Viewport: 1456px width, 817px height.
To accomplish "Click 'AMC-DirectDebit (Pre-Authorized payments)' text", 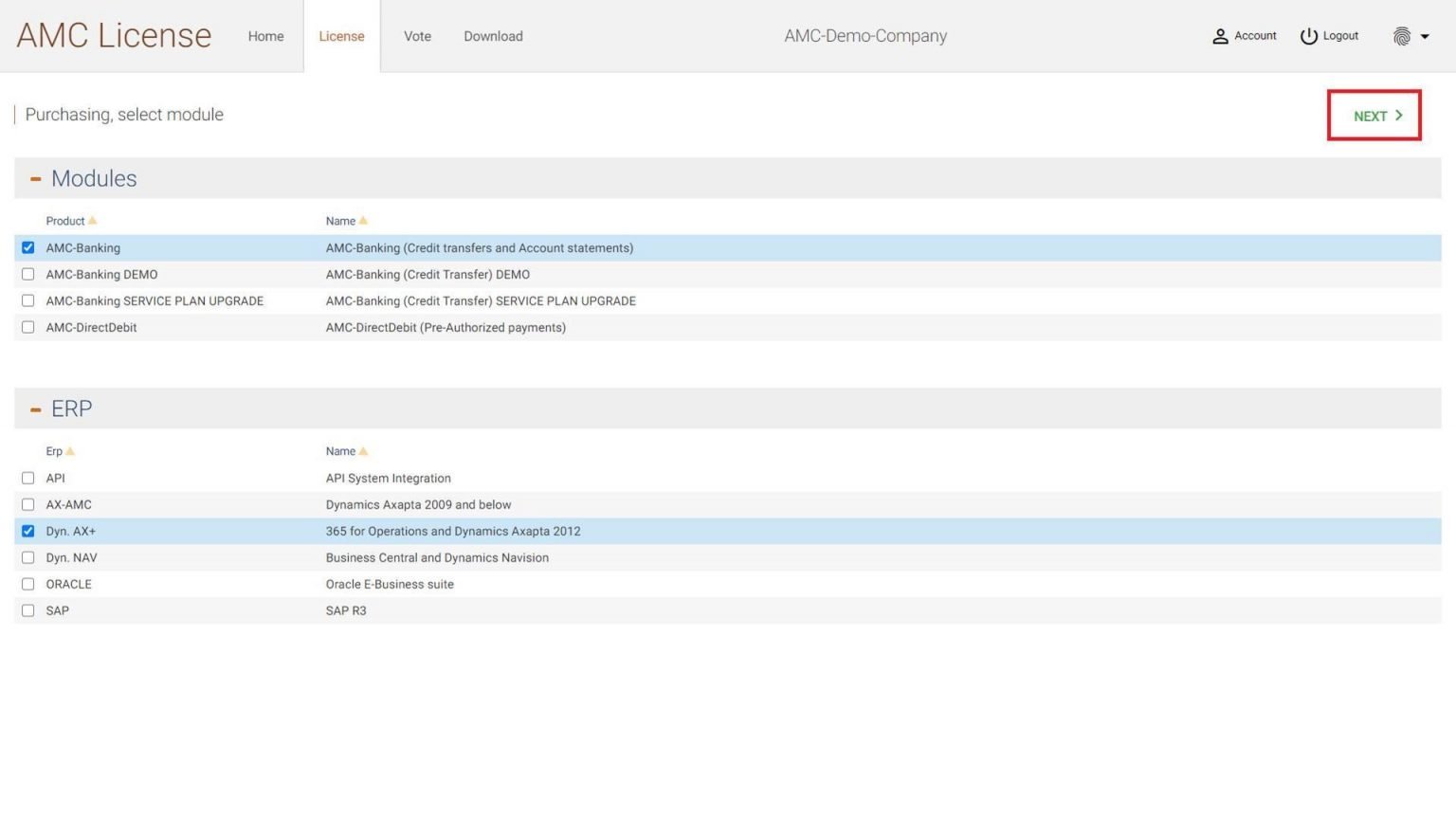I will pyautogui.click(x=446, y=327).
